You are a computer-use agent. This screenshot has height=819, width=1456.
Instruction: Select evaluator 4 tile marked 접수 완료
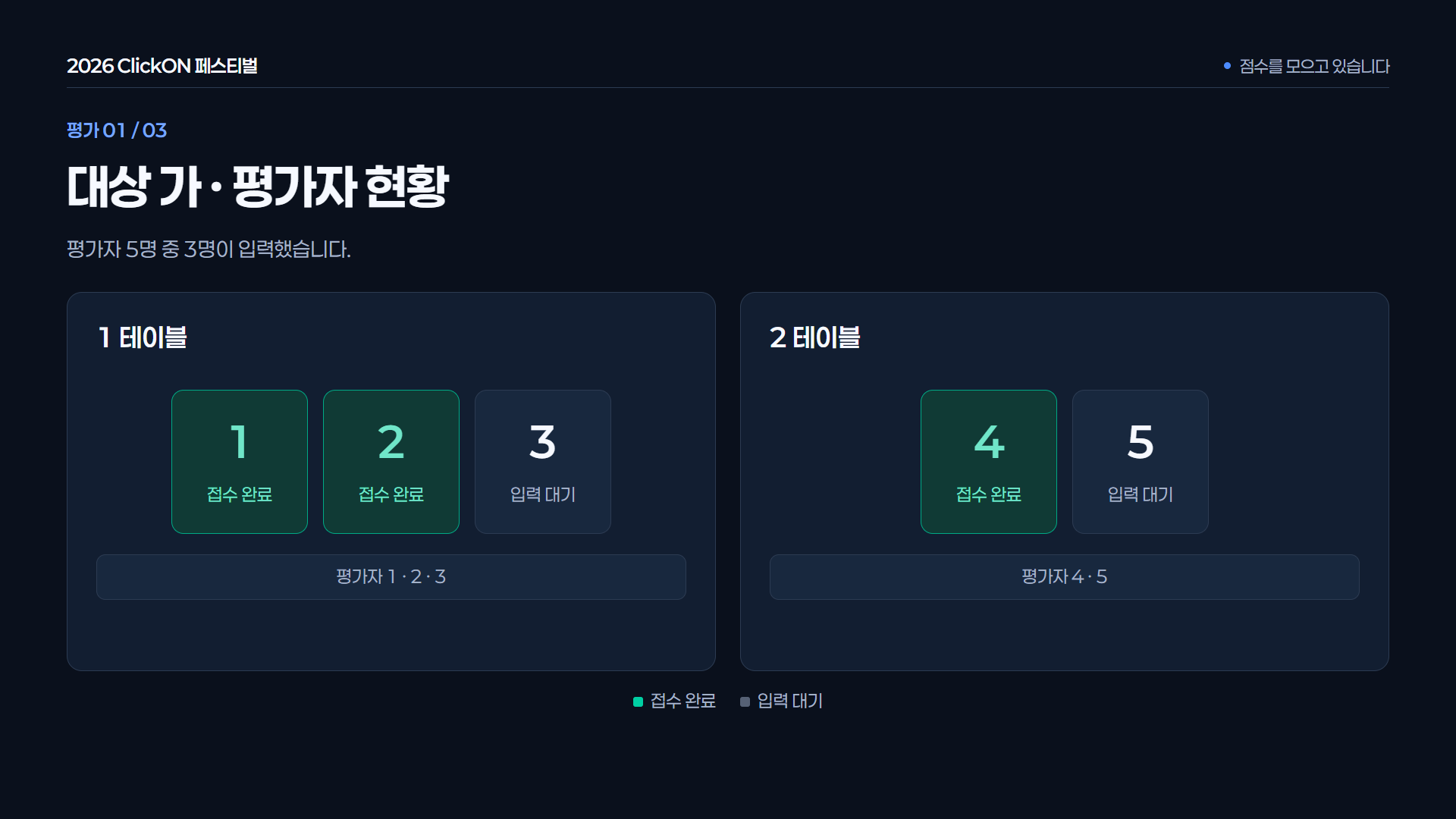[x=989, y=462]
